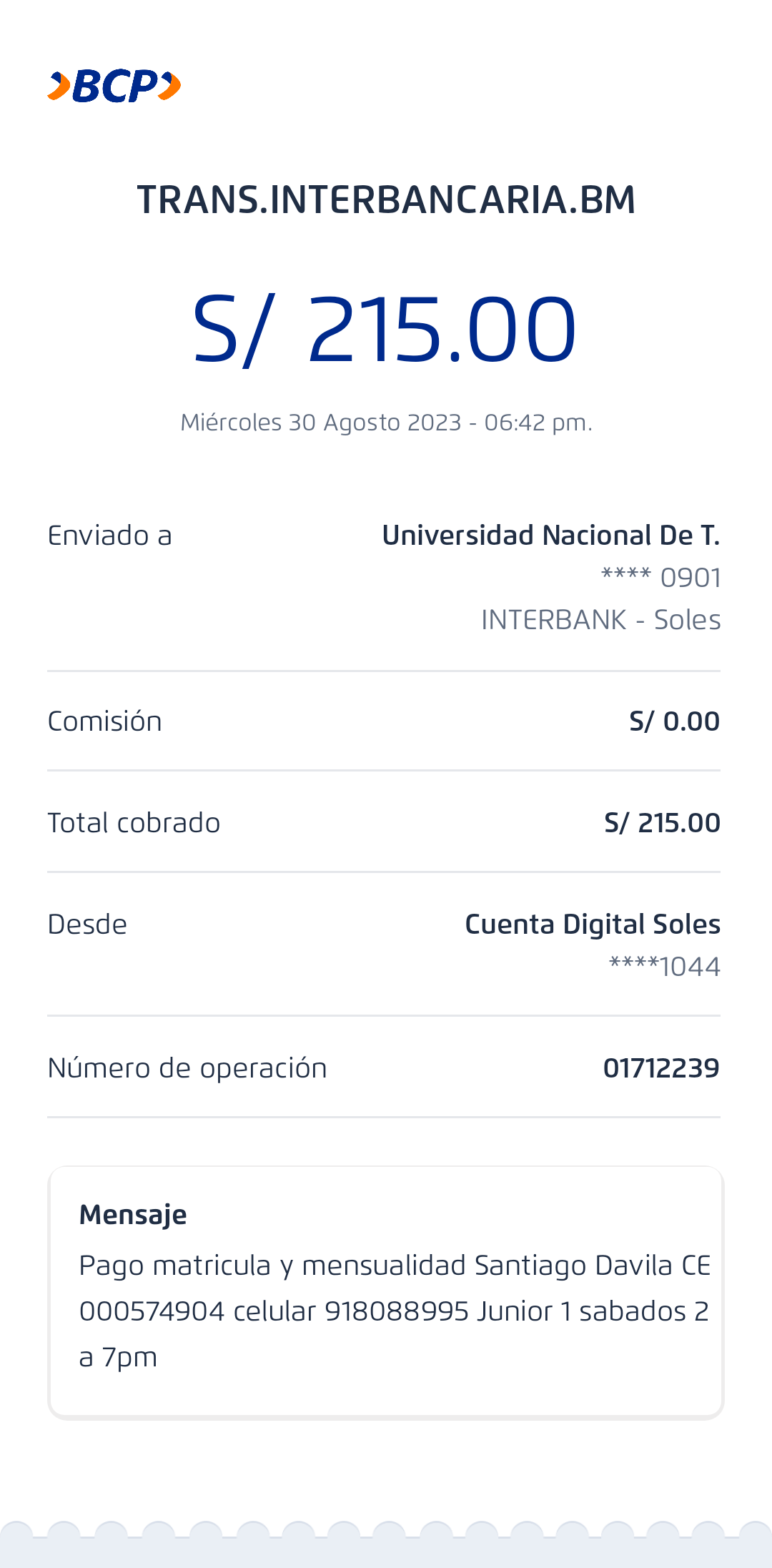Click total charged value S/ 215.00

pyautogui.click(x=661, y=823)
